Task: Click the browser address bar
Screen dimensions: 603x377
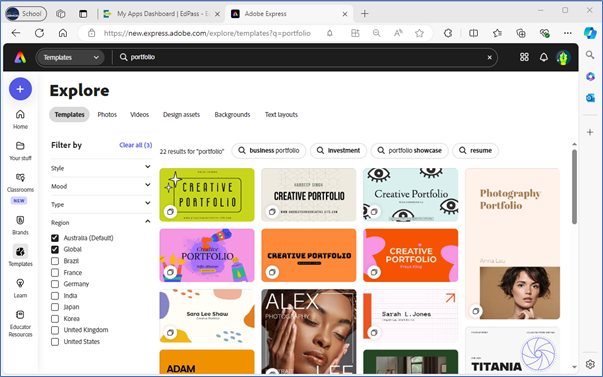Action: click(x=208, y=33)
